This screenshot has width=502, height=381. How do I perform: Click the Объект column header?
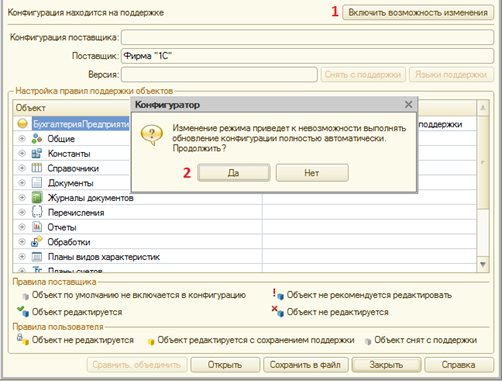coord(71,108)
